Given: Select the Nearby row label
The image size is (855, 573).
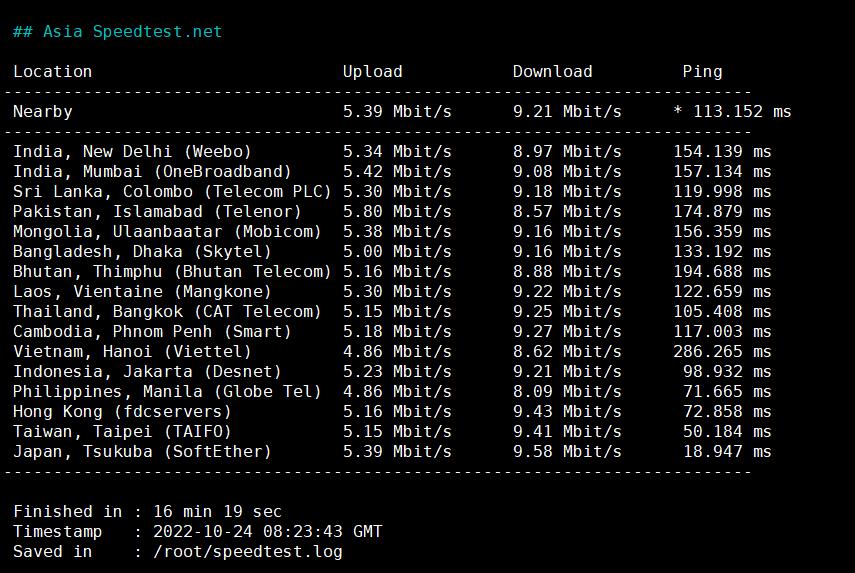Looking at the screenshot, I should point(42,112).
